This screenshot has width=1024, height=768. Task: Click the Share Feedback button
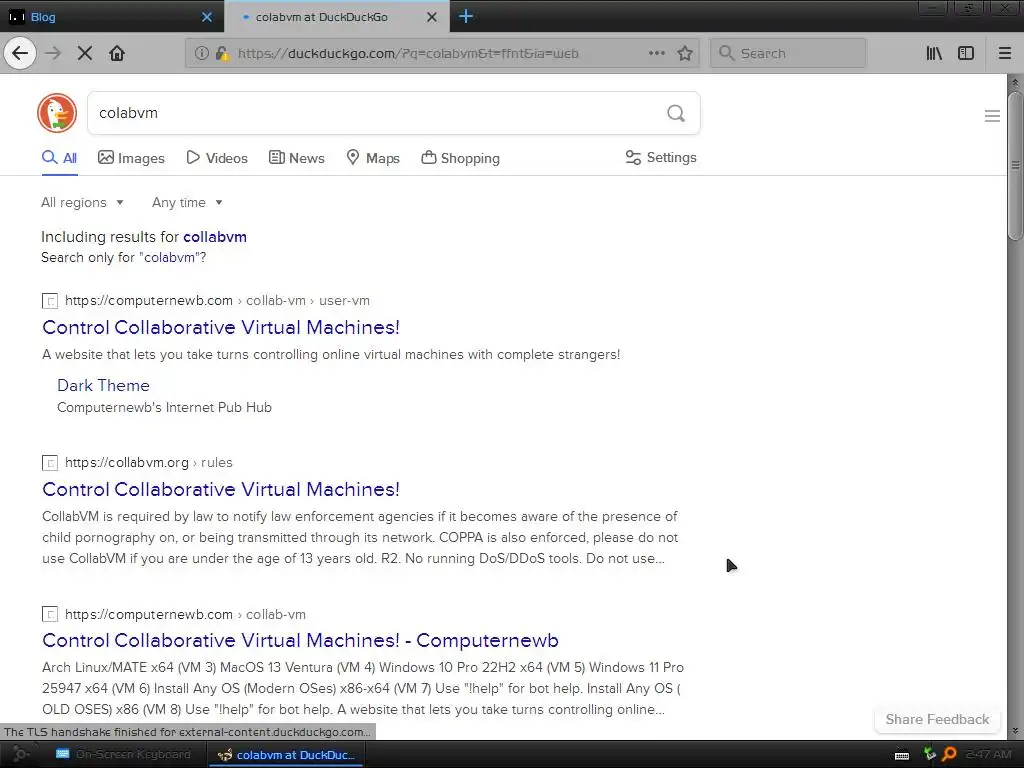click(937, 719)
